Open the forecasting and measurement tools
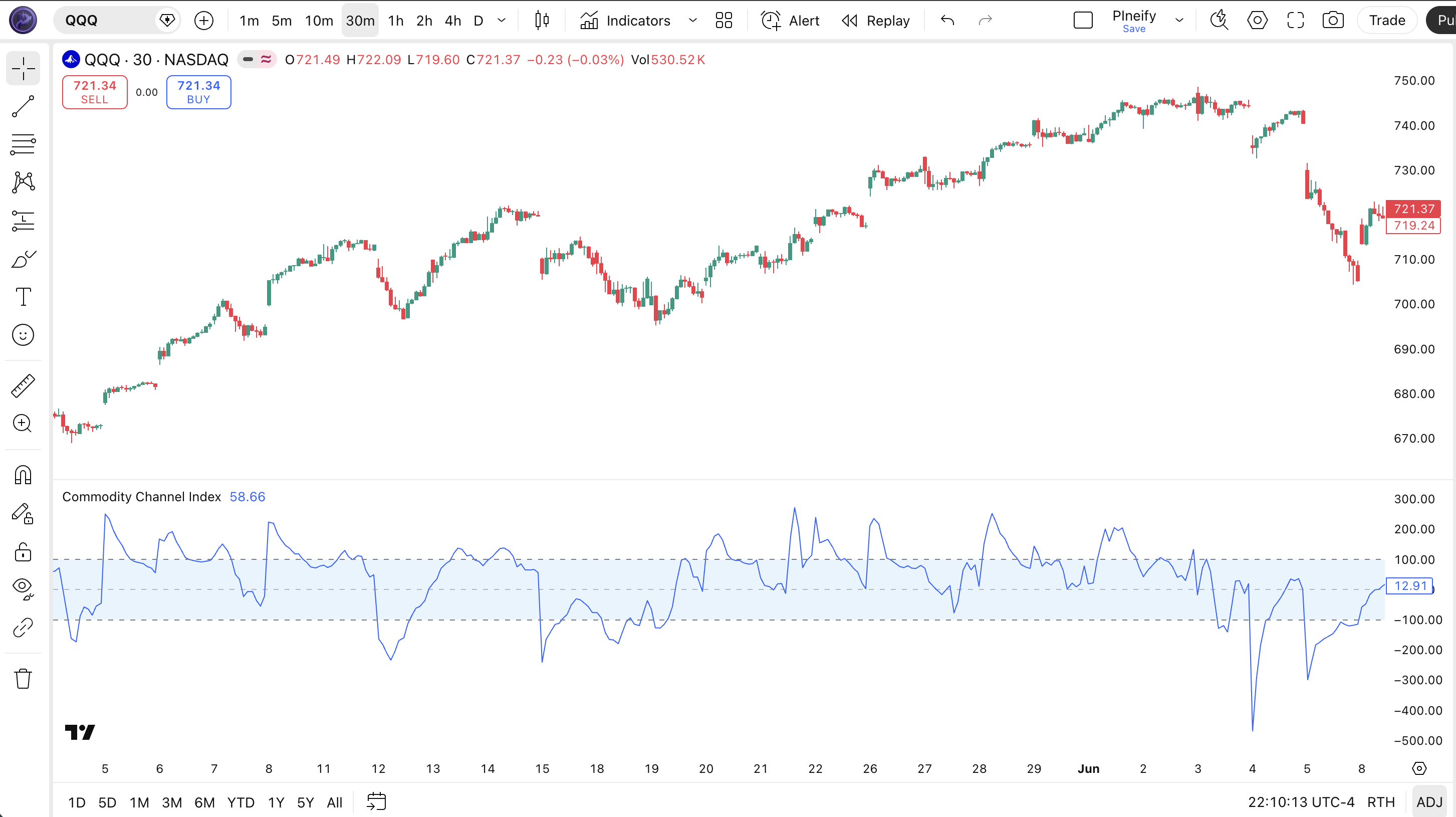This screenshot has width=1456, height=817. point(23,221)
